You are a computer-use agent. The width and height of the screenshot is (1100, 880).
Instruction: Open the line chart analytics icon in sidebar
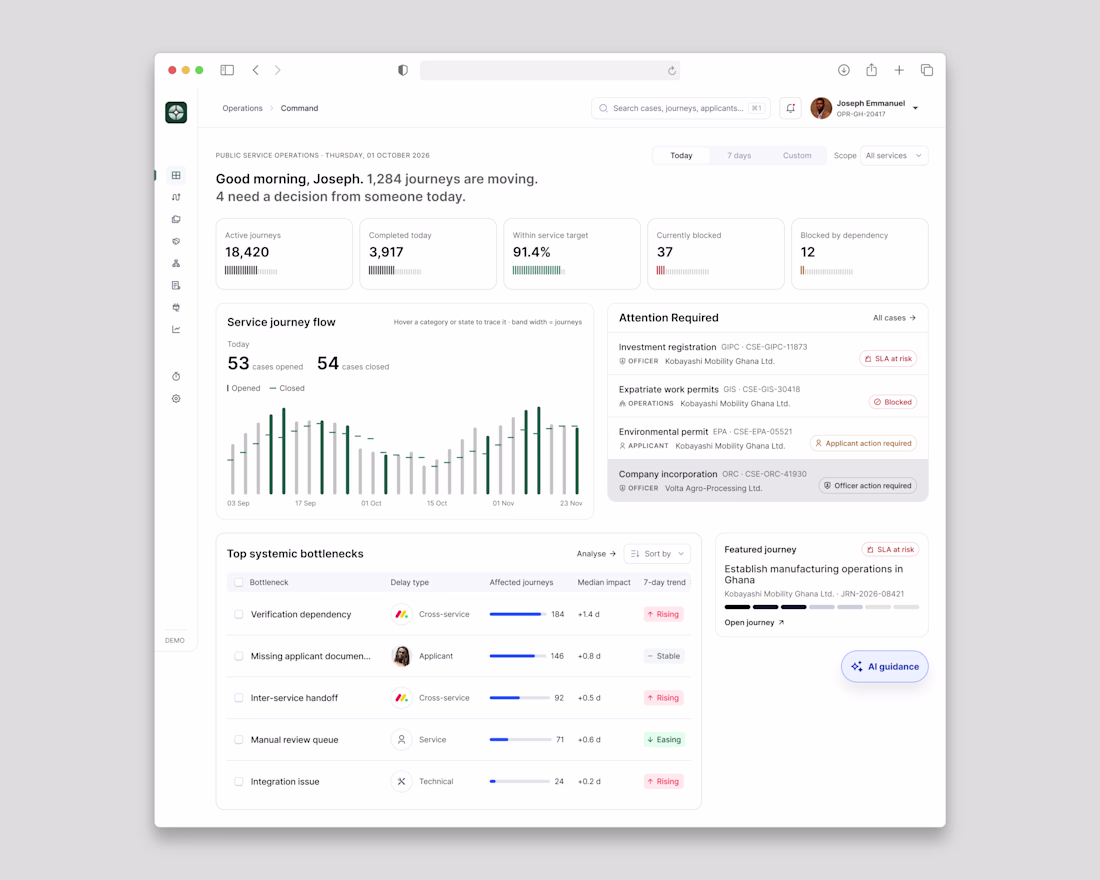176,329
